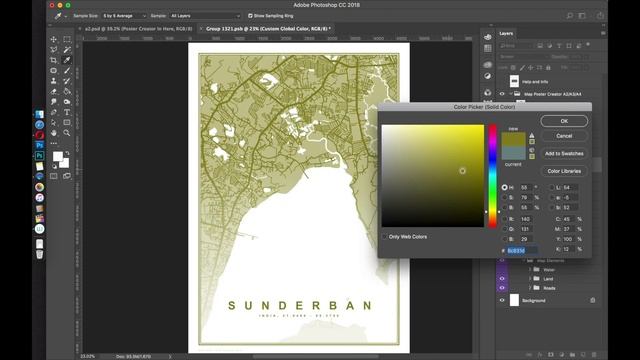
Task: Select the Crop tool
Action: click(53, 60)
